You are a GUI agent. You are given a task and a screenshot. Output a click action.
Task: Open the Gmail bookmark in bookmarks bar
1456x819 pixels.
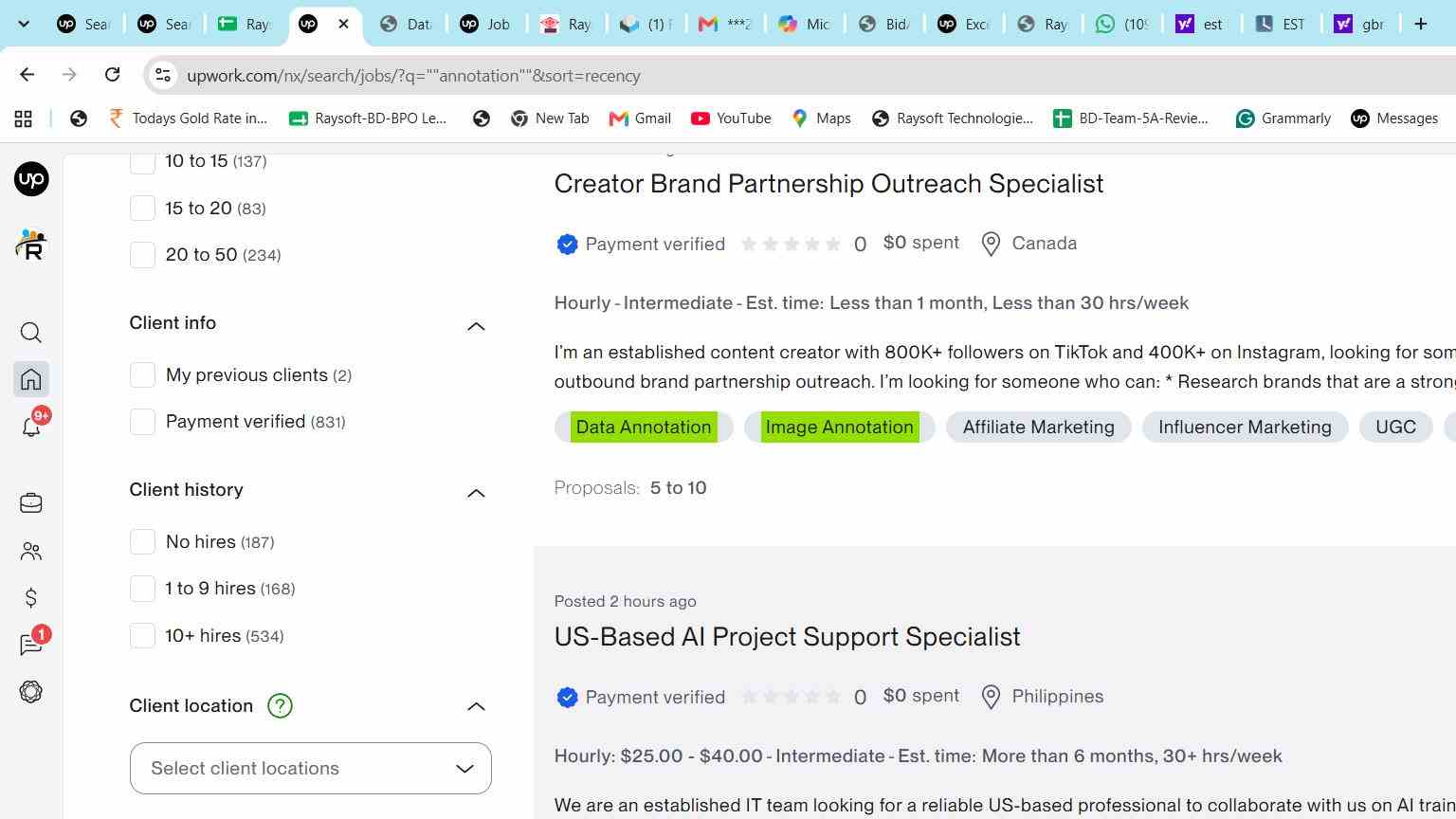point(640,118)
